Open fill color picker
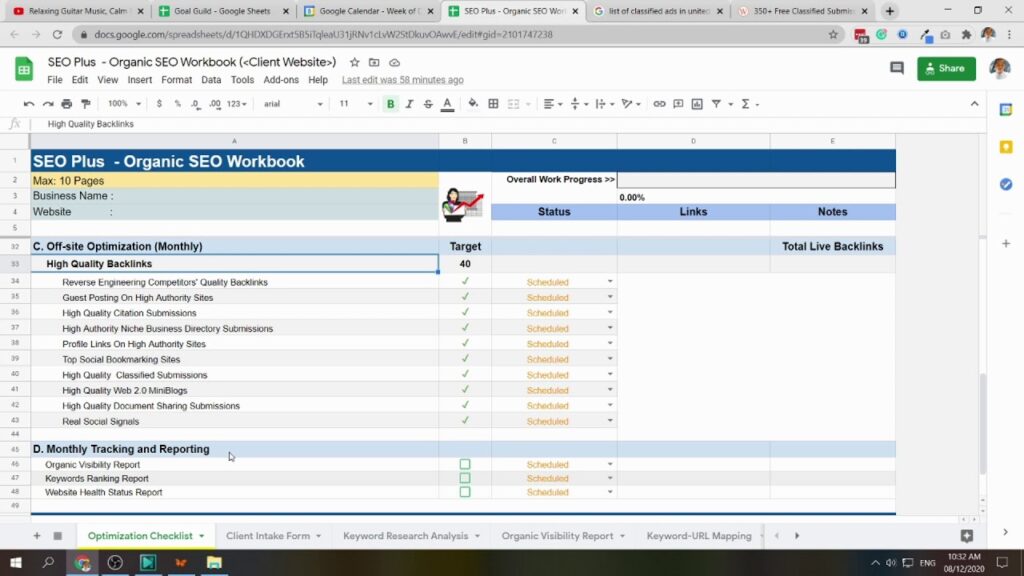This screenshot has width=1024, height=576. (473, 104)
